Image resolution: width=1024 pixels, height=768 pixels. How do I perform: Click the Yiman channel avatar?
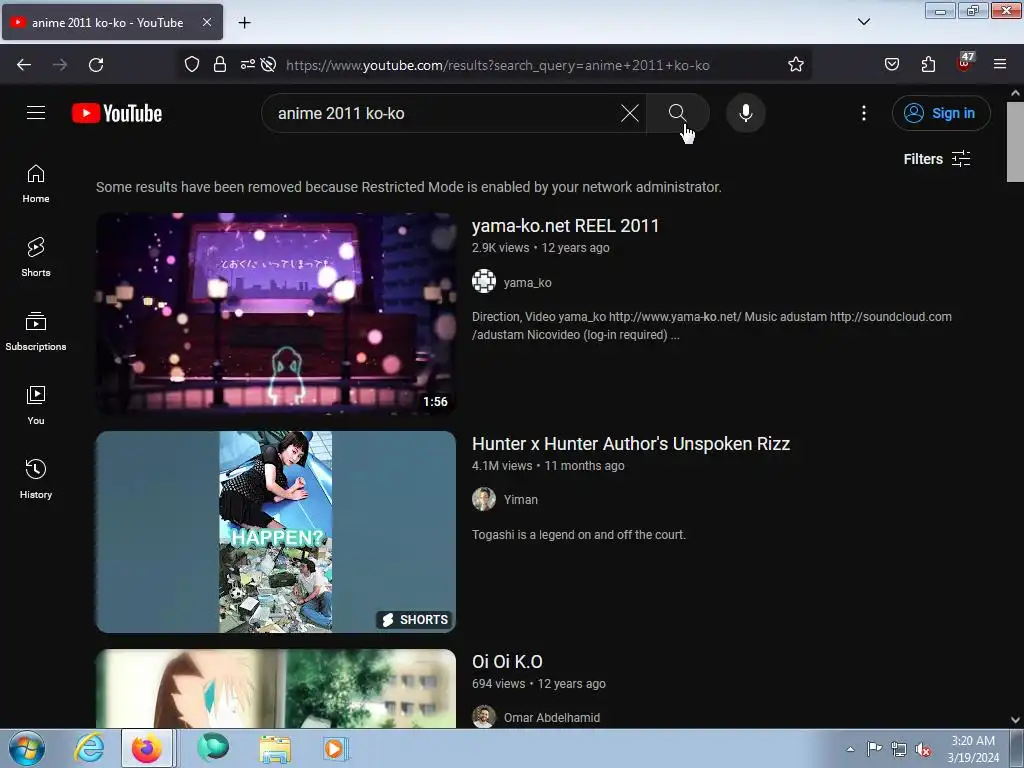click(x=484, y=499)
